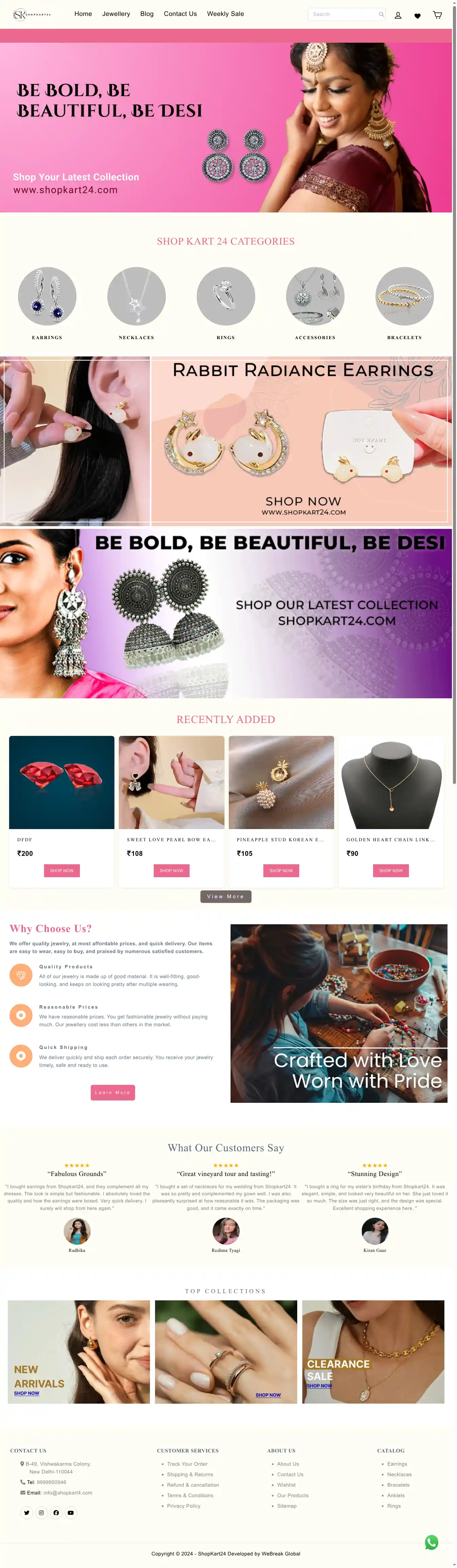The height and width of the screenshot is (1568, 457).
Task: Open Shop Now link on Clearance Sale
Action: point(320,1385)
